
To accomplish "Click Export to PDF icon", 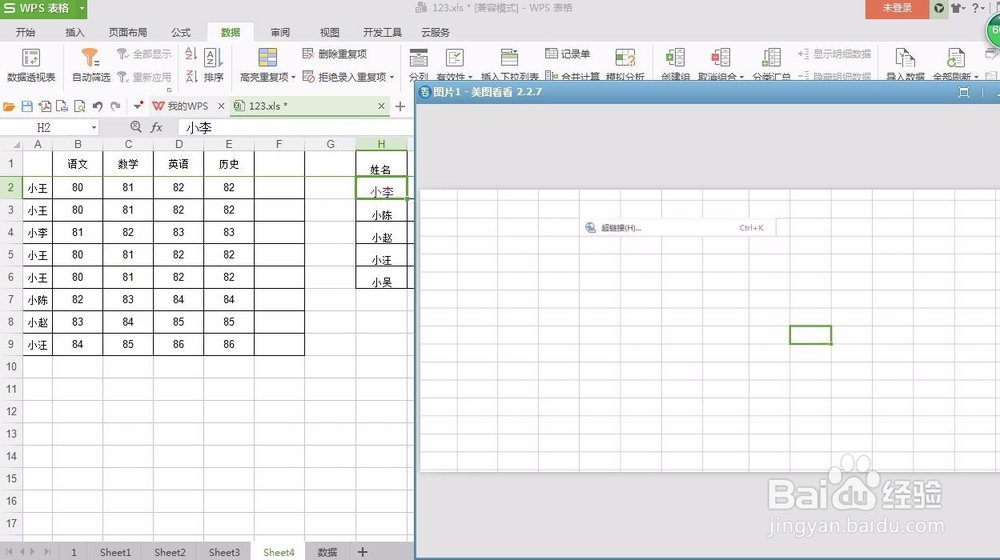I will point(45,107).
